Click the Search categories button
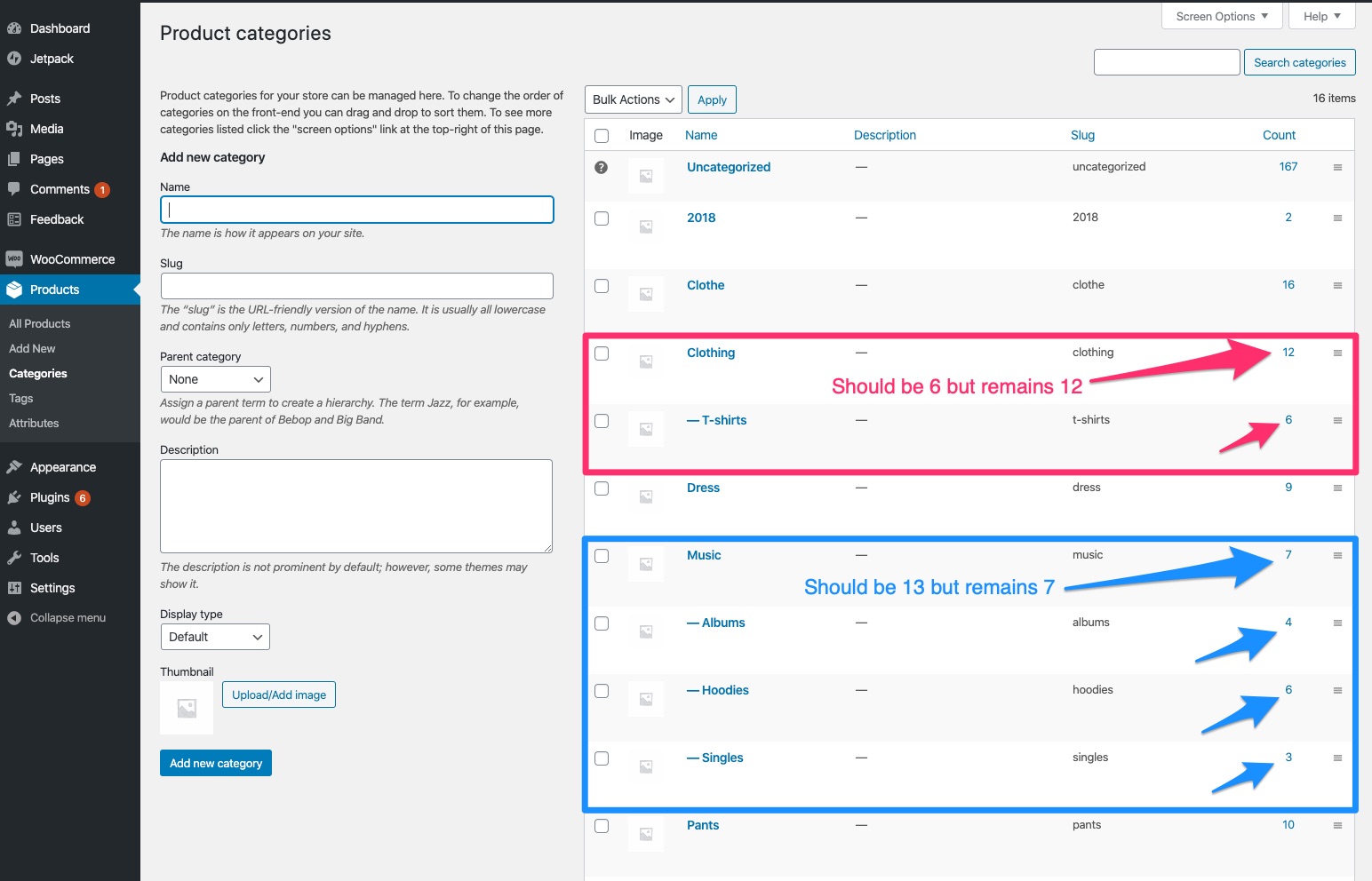This screenshot has width=1372, height=881. pos(1300,62)
